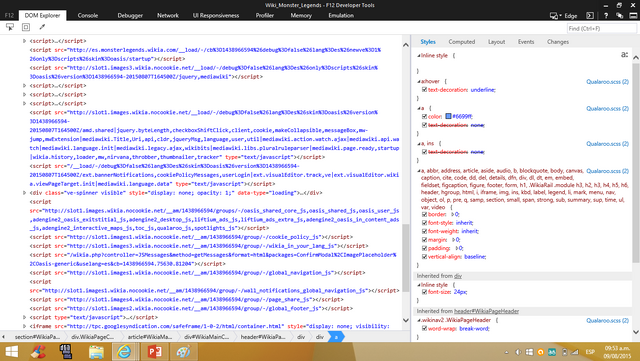Toggle the font-weight inherit checkbox
This screenshot has width=640, height=361.
[424, 231]
